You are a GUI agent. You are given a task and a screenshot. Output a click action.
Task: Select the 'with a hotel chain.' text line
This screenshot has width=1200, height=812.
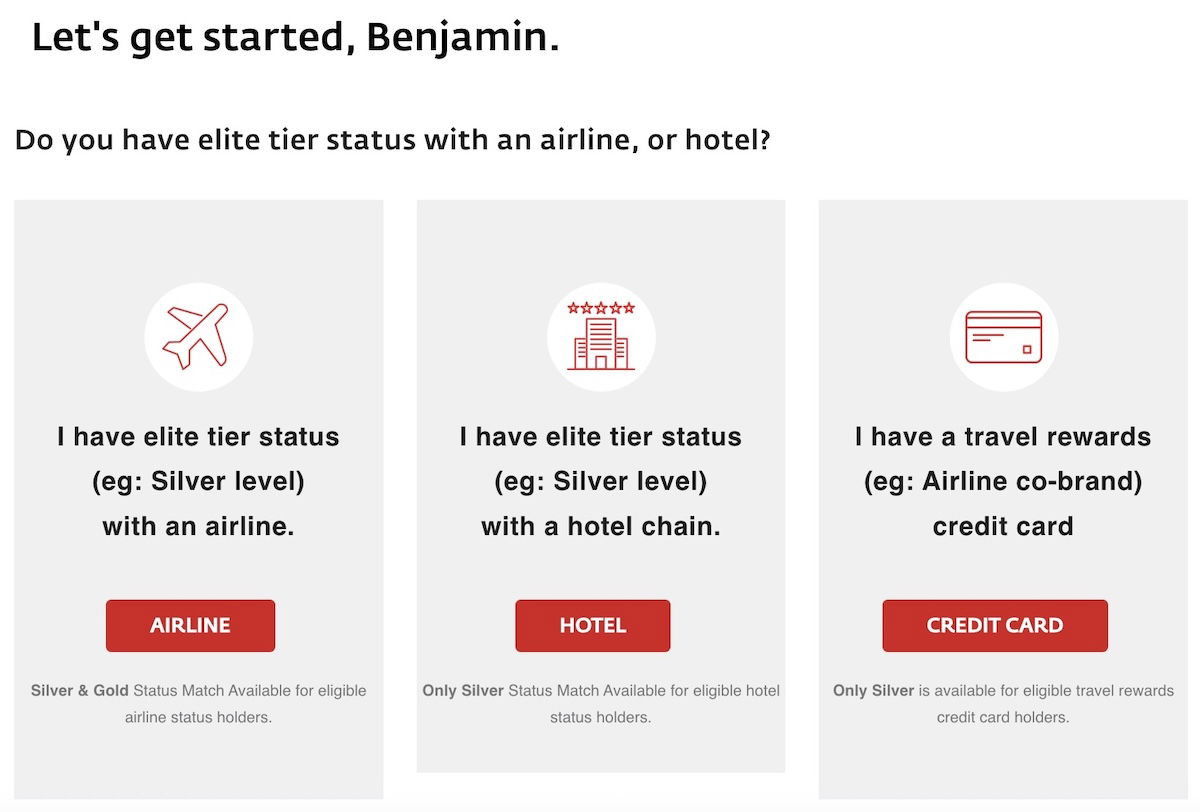point(600,526)
